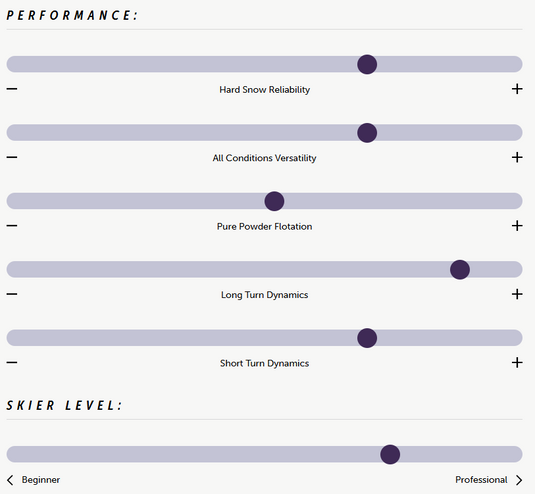Click the minus icon for Pure Powder Flotation
This screenshot has height=494, width=535.
tap(12, 226)
